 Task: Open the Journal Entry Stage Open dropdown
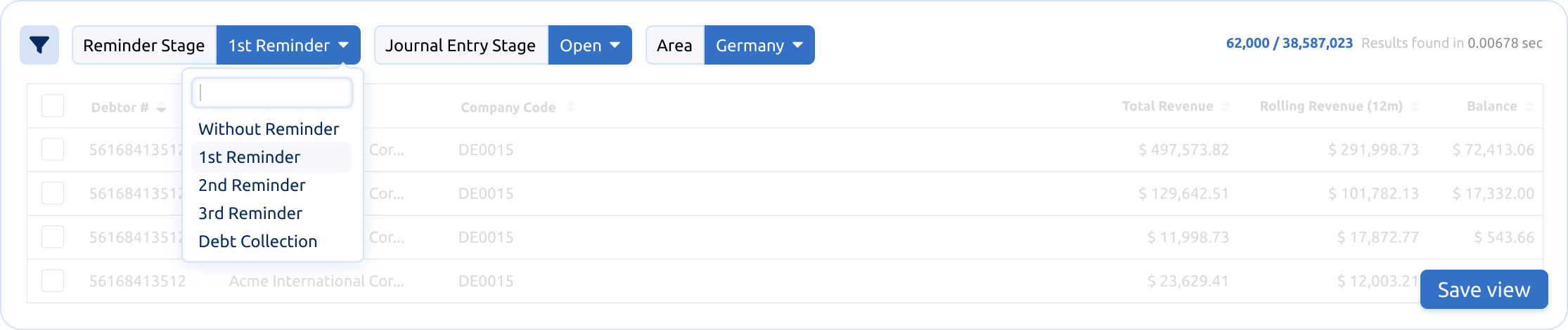590,45
